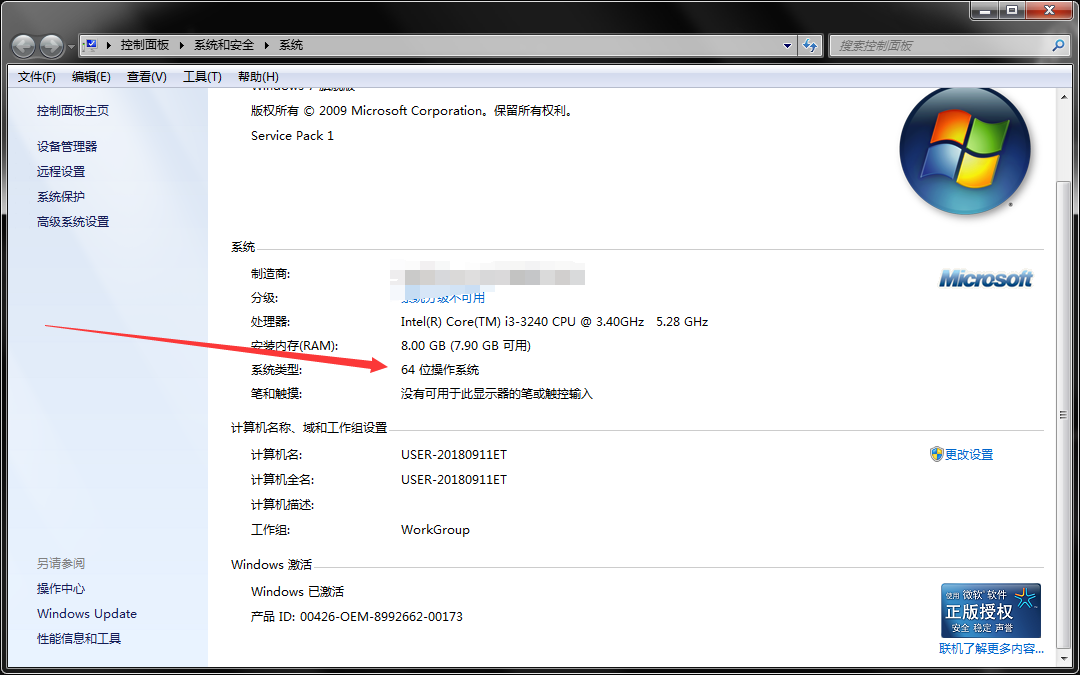Open the 文件(F) menu

point(37,76)
